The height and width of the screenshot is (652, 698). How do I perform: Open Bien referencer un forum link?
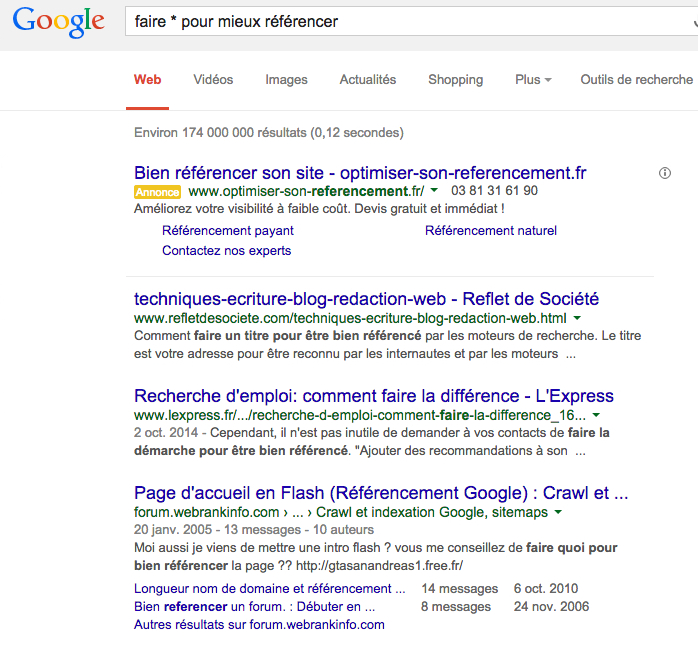[254, 607]
